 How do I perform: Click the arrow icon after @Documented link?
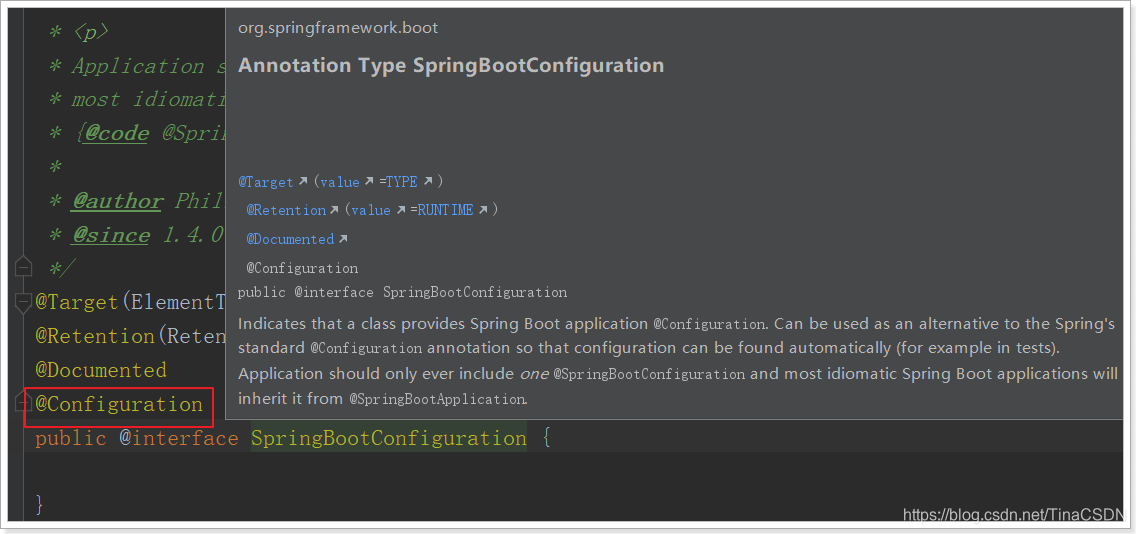pos(343,239)
